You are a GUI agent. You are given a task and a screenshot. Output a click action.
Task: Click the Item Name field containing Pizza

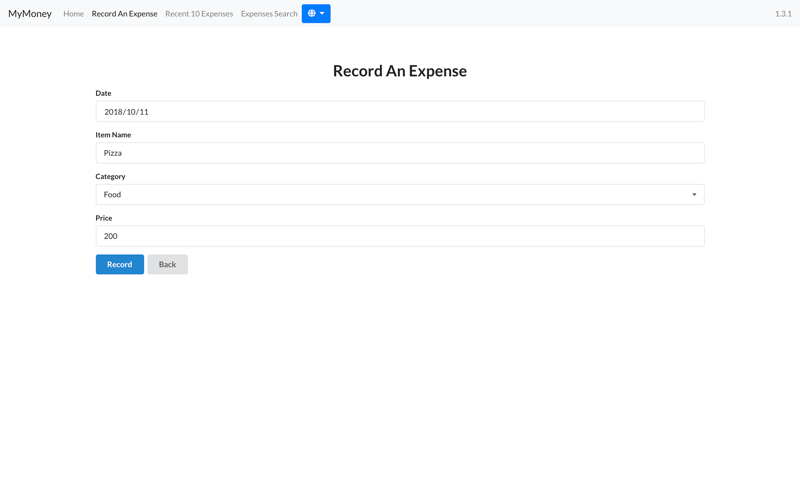pyautogui.click(x=400, y=153)
